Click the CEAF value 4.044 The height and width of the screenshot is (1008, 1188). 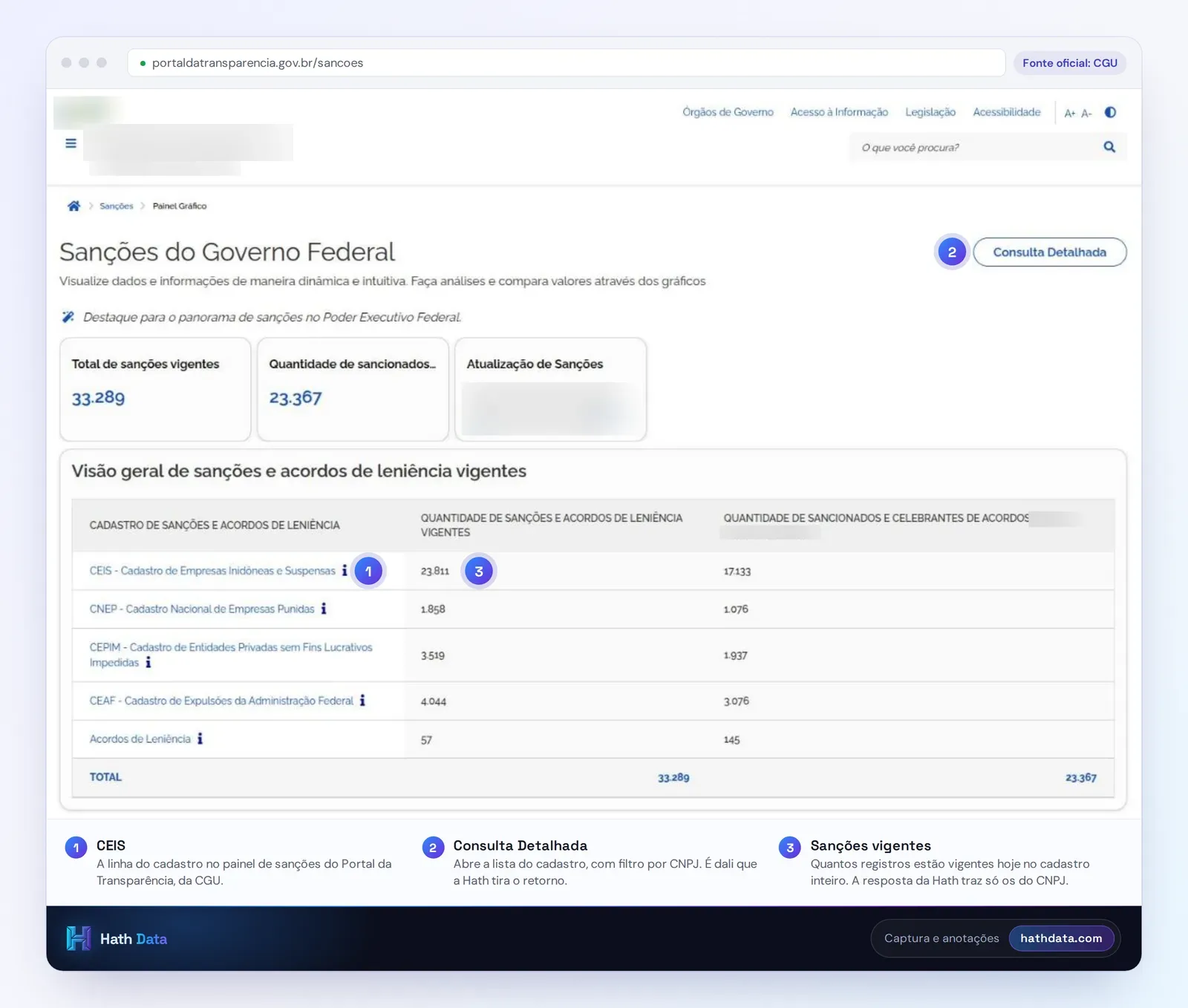pyautogui.click(x=434, y=701)
